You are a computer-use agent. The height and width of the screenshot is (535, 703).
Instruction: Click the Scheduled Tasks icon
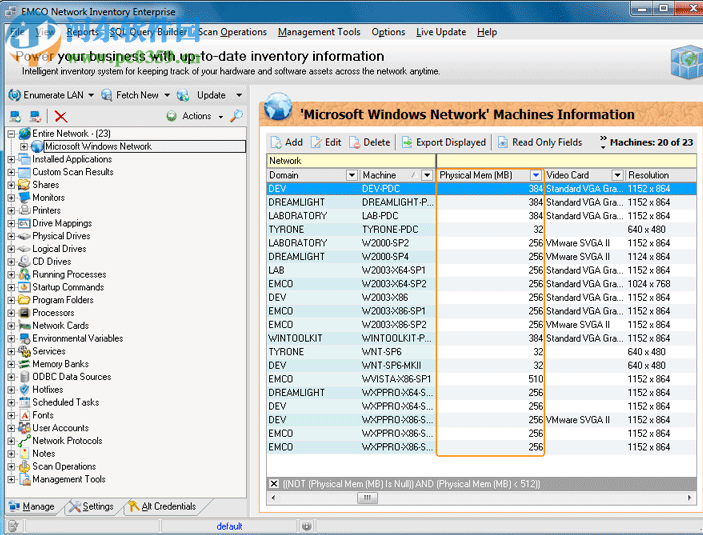pos(24,402)
